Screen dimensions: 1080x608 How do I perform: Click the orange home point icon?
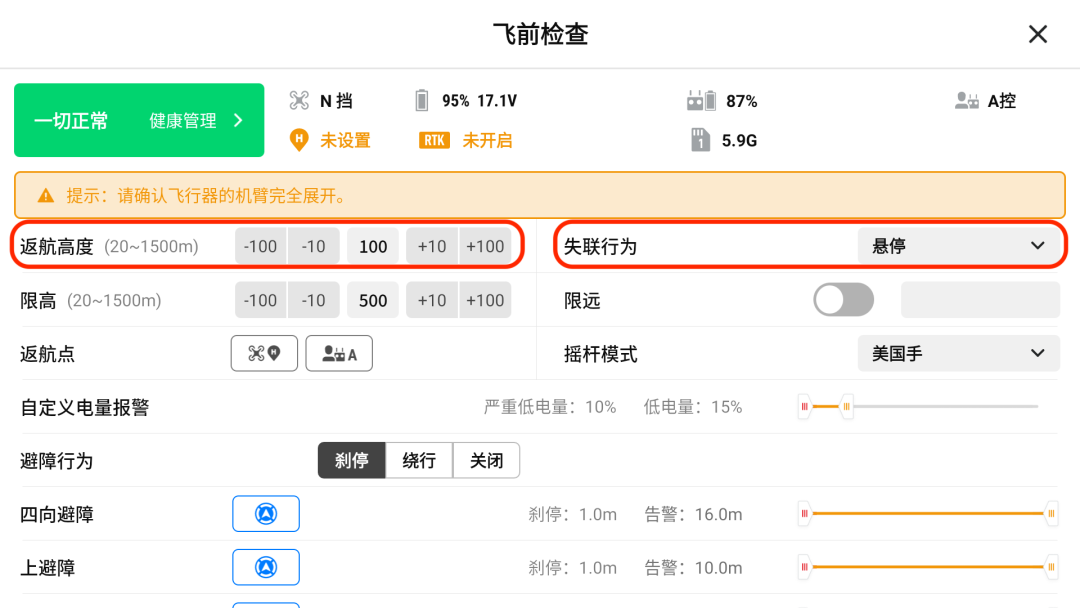[x=298, y=140]
